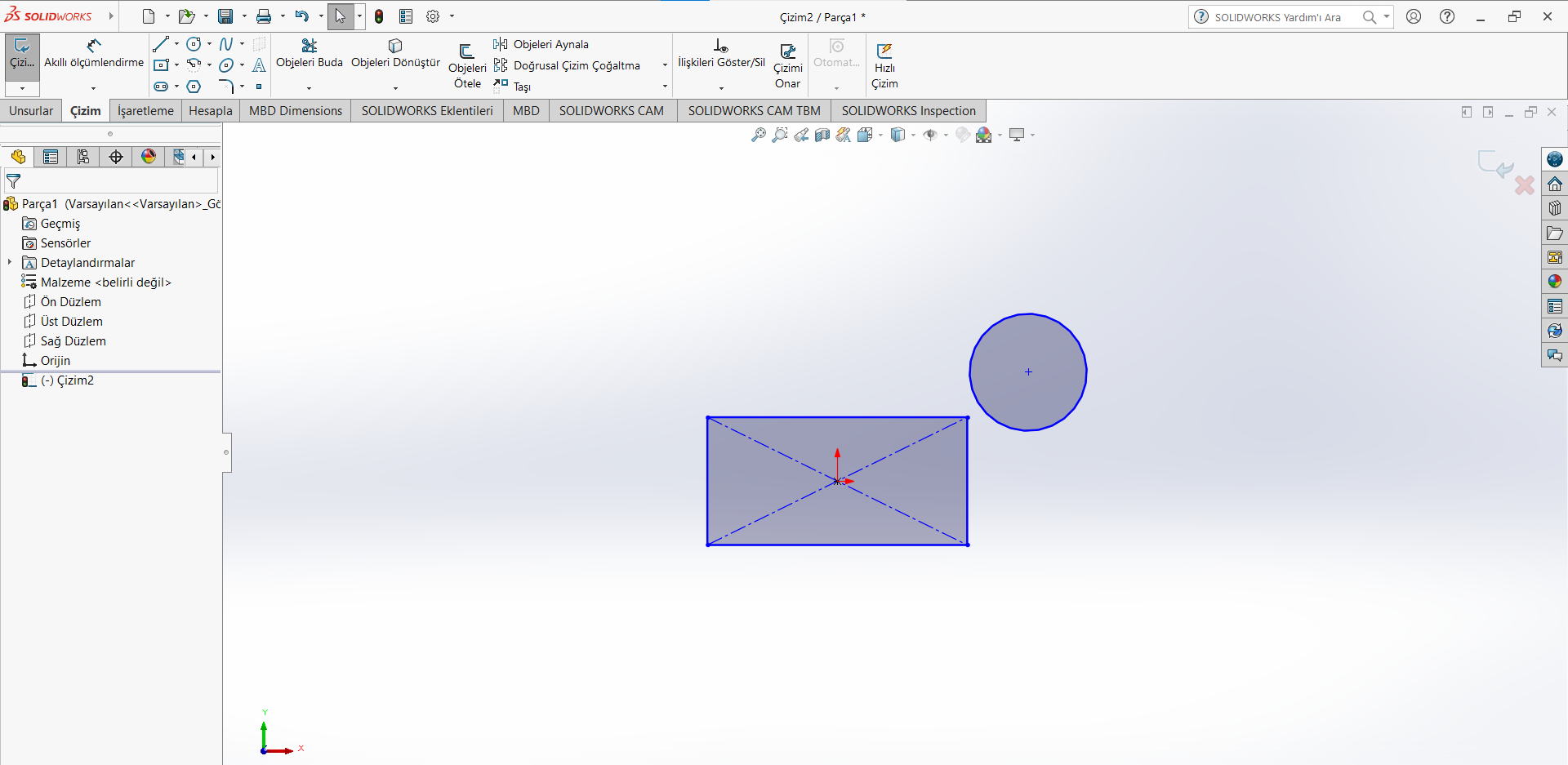
Task: Click Apply Scene icon
Action: tap(984, 135)
